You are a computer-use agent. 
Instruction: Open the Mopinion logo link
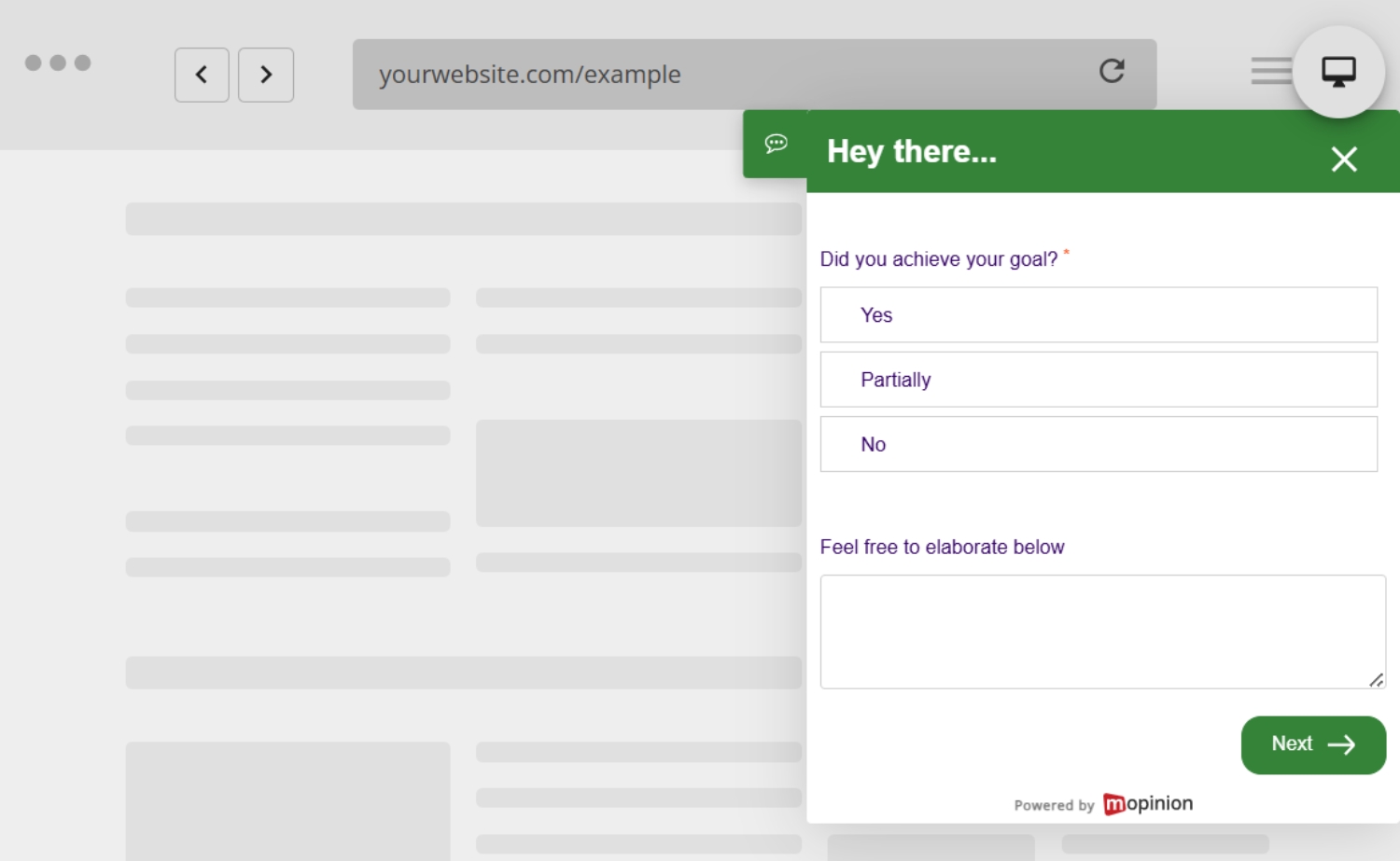click(1148, 804)
